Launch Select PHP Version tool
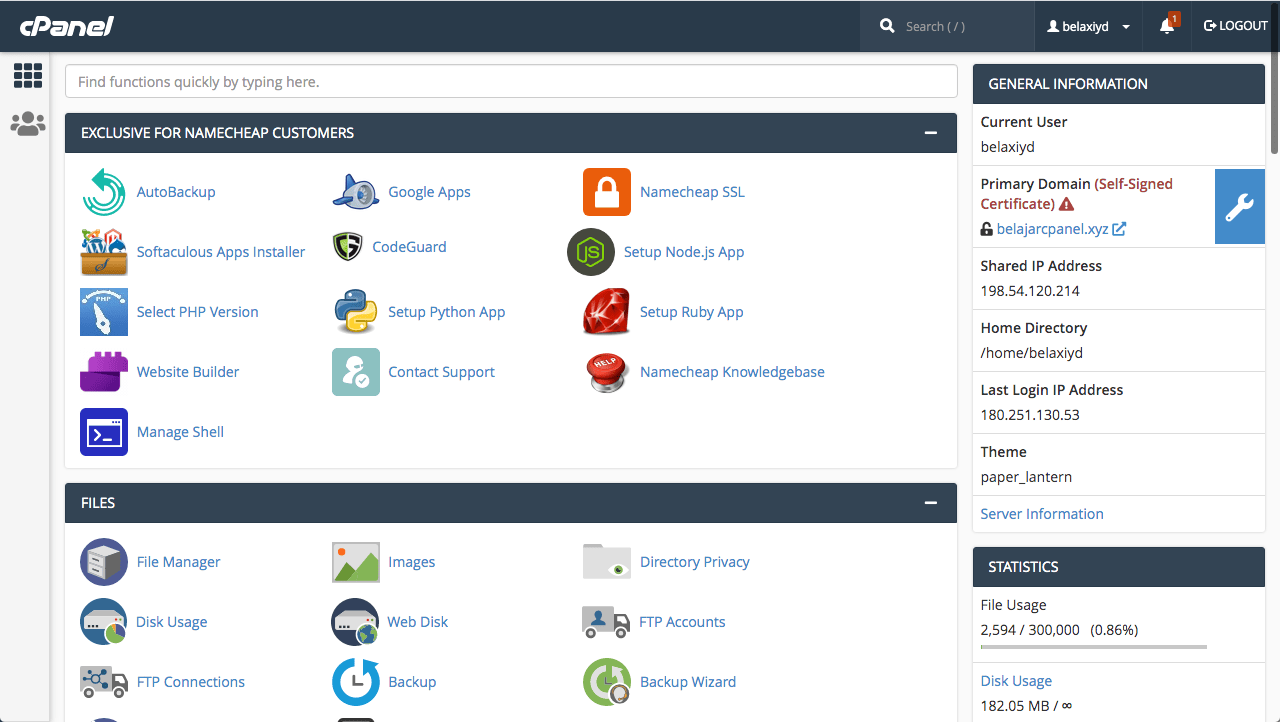1280x722 pixels. coord(197,312)
